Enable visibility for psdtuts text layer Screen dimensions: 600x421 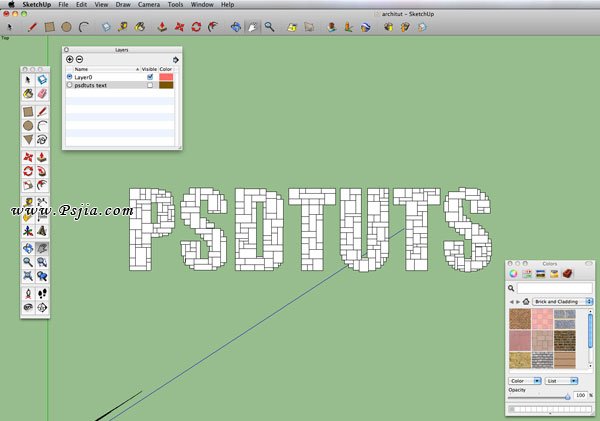[150, 86]
